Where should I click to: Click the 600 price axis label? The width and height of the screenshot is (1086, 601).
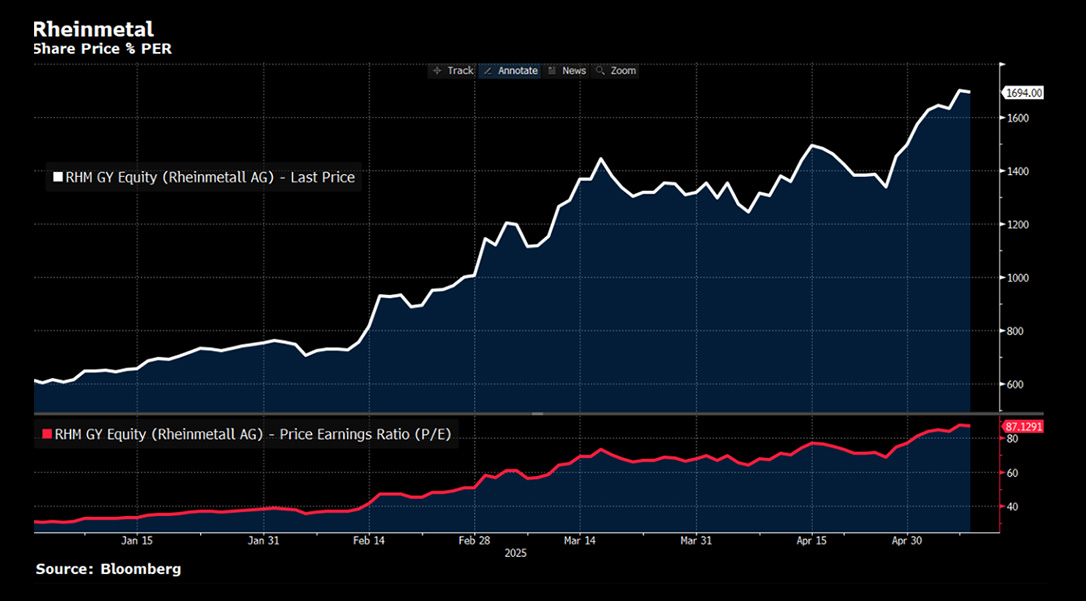[x=1015, y=384]
